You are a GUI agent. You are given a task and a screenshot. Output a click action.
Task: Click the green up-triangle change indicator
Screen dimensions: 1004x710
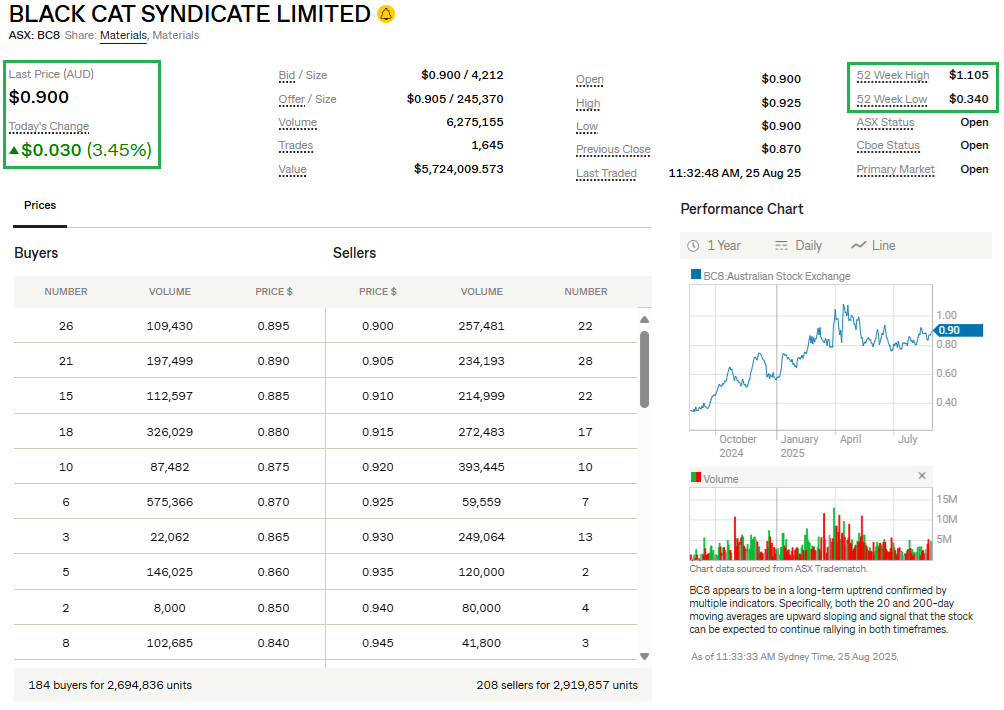14,151
